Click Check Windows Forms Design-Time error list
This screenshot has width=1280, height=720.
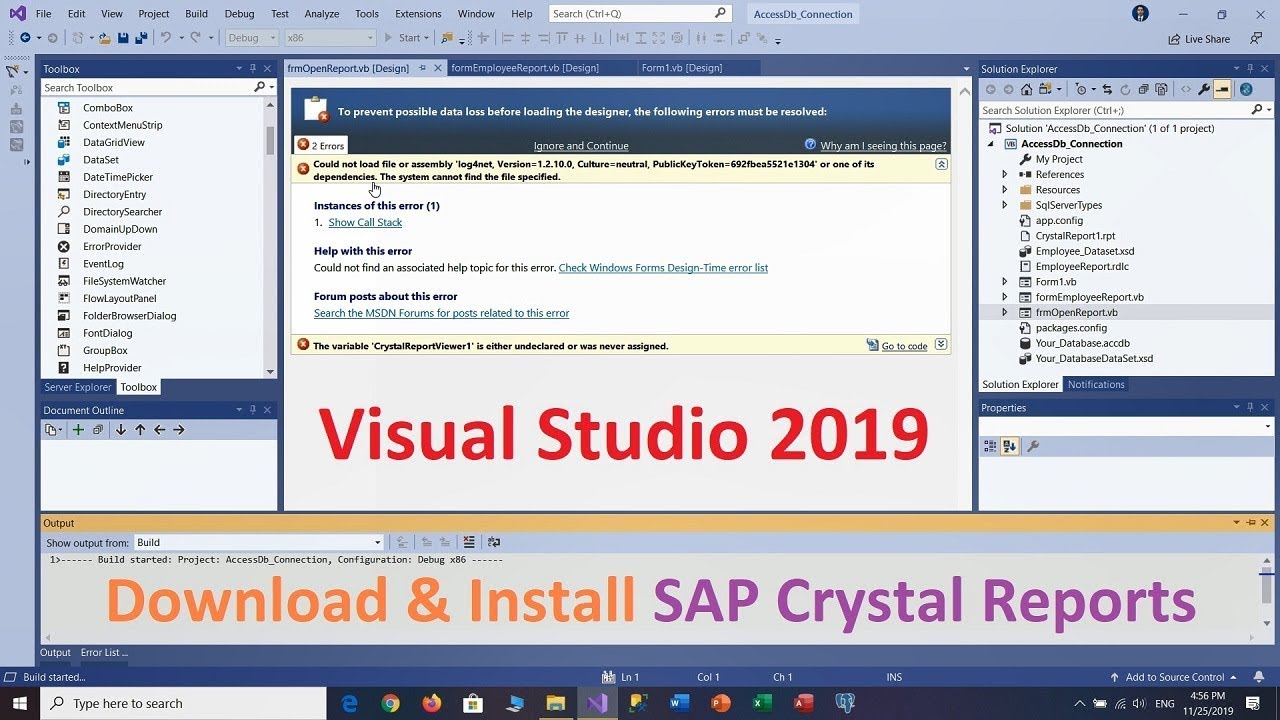663,268
